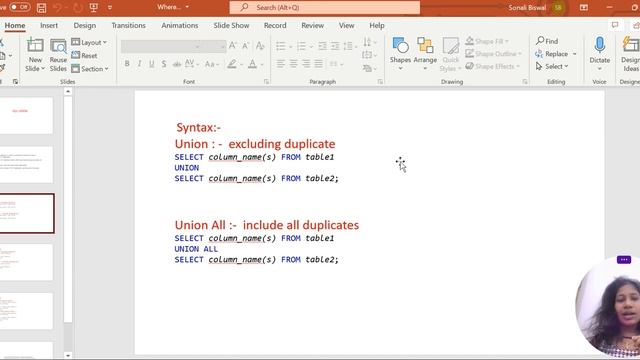Viewport: 640px width, 360px height.
Task: Toggle Text Shadow formatting
Action: 164,64
